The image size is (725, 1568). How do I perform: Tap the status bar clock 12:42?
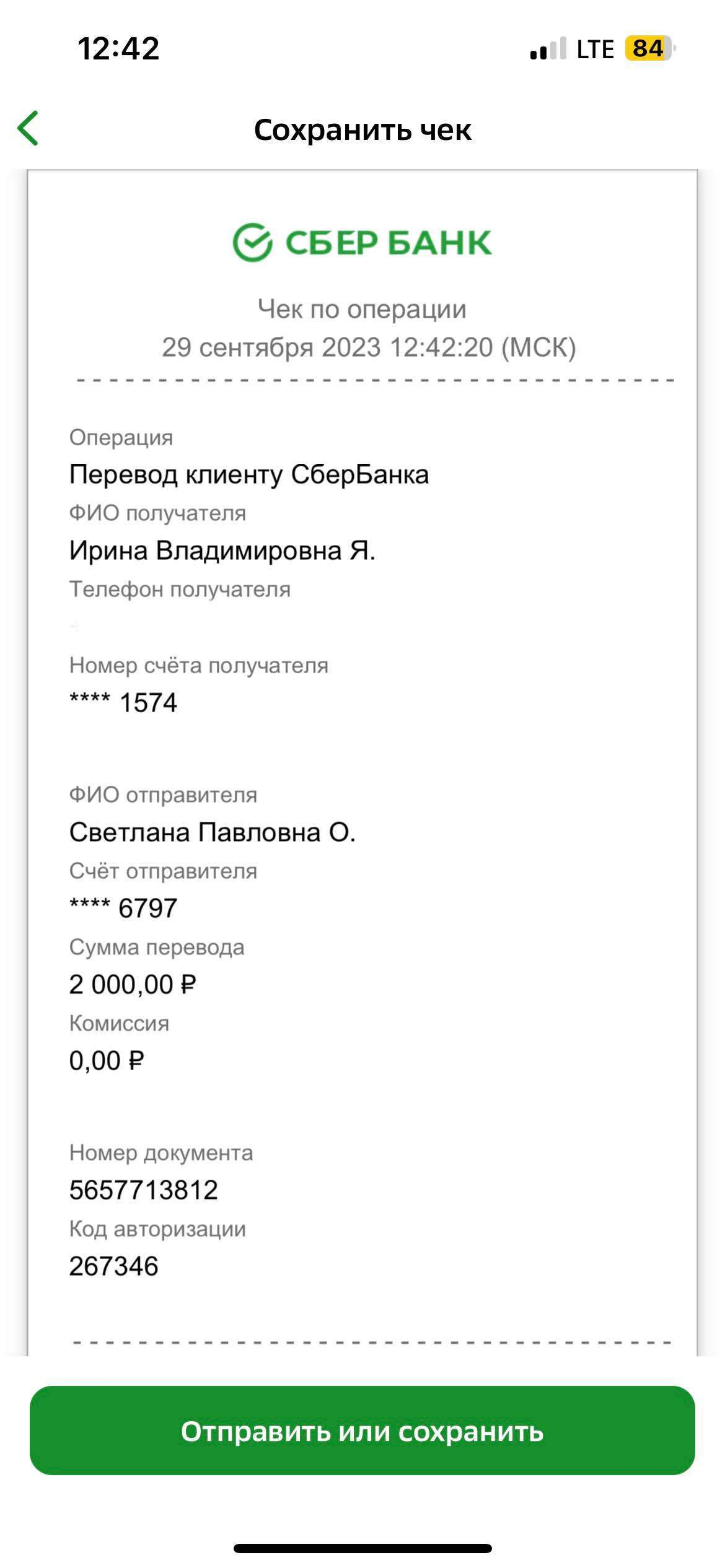[118, 48]
